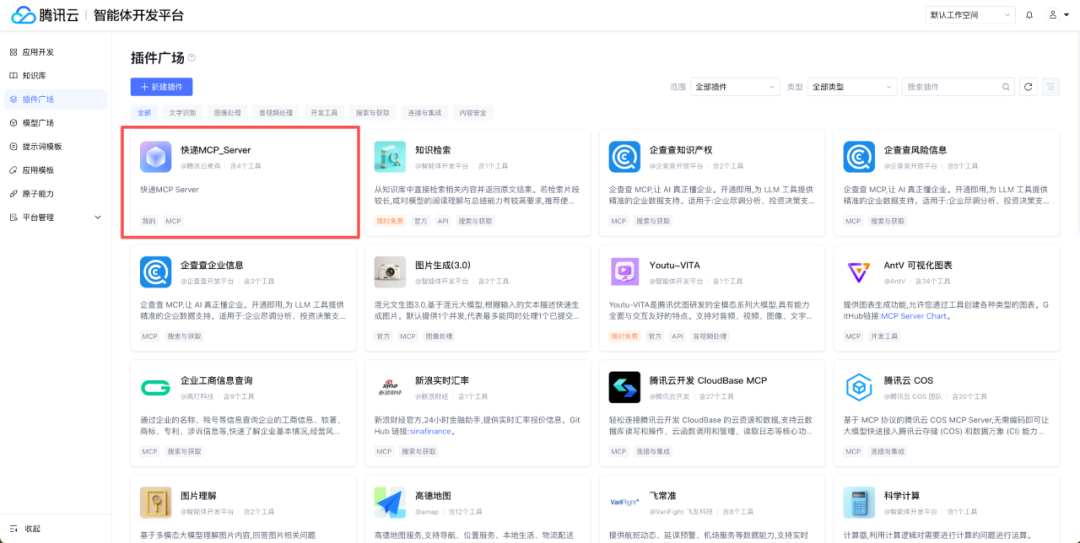Click the 科学计算 card title

pos(902,495)
